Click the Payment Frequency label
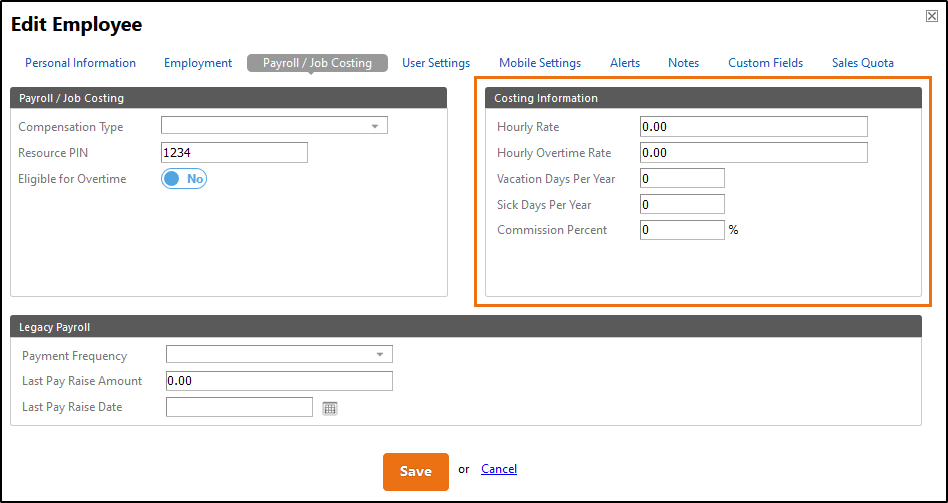Screen dimensions: 948x503 74,355
